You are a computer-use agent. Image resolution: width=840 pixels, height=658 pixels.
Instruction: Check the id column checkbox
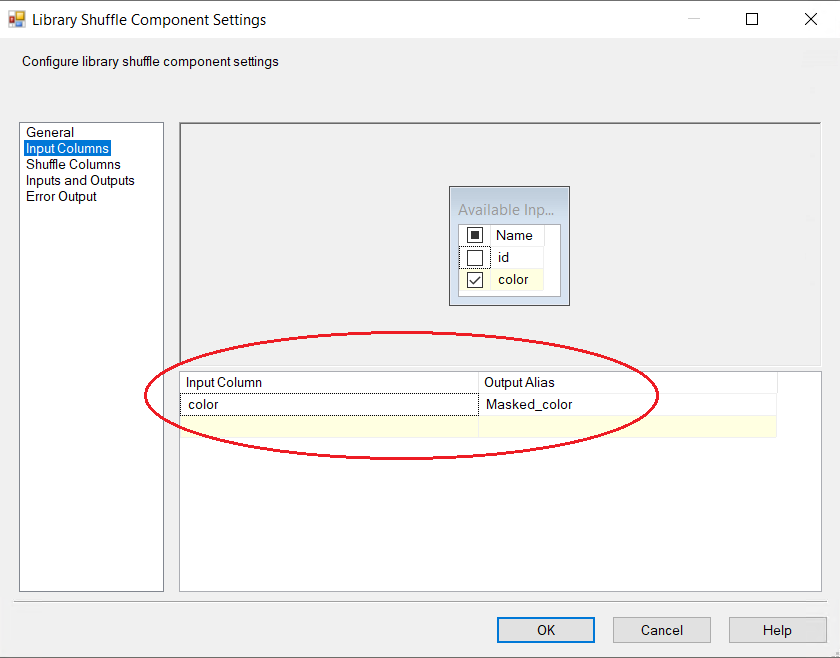(475, 258)
